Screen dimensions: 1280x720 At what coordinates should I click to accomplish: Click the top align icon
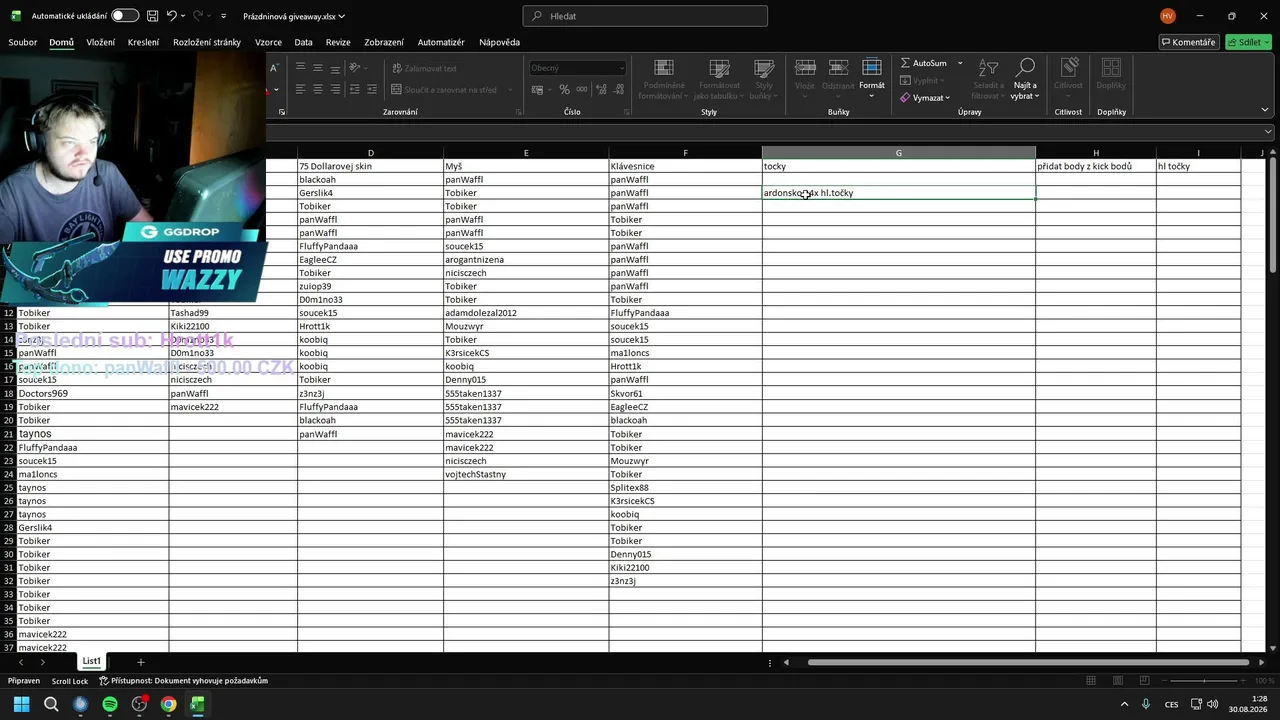point(300,68)
